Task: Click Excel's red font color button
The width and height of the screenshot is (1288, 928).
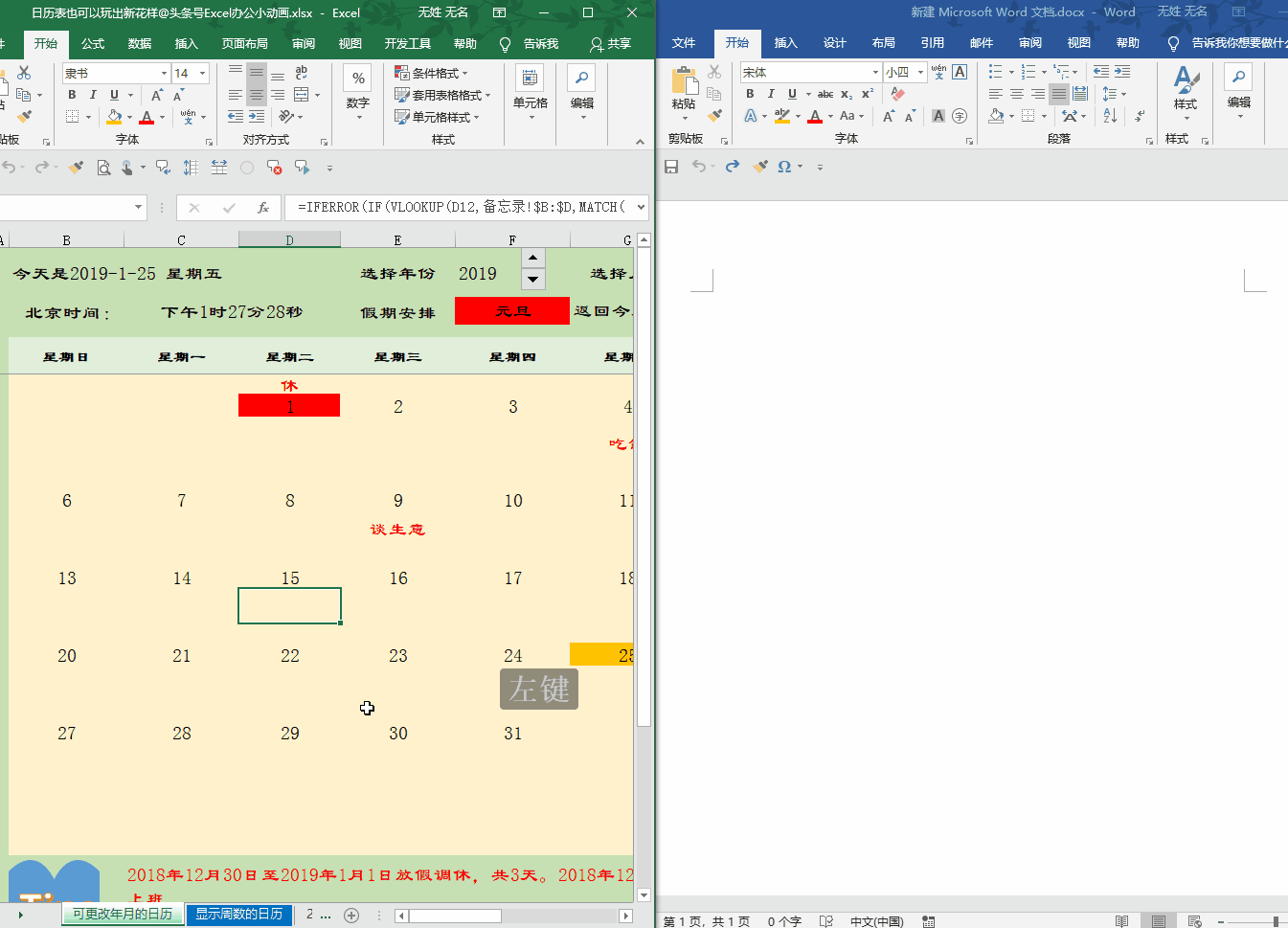Action: coord(147,117)
